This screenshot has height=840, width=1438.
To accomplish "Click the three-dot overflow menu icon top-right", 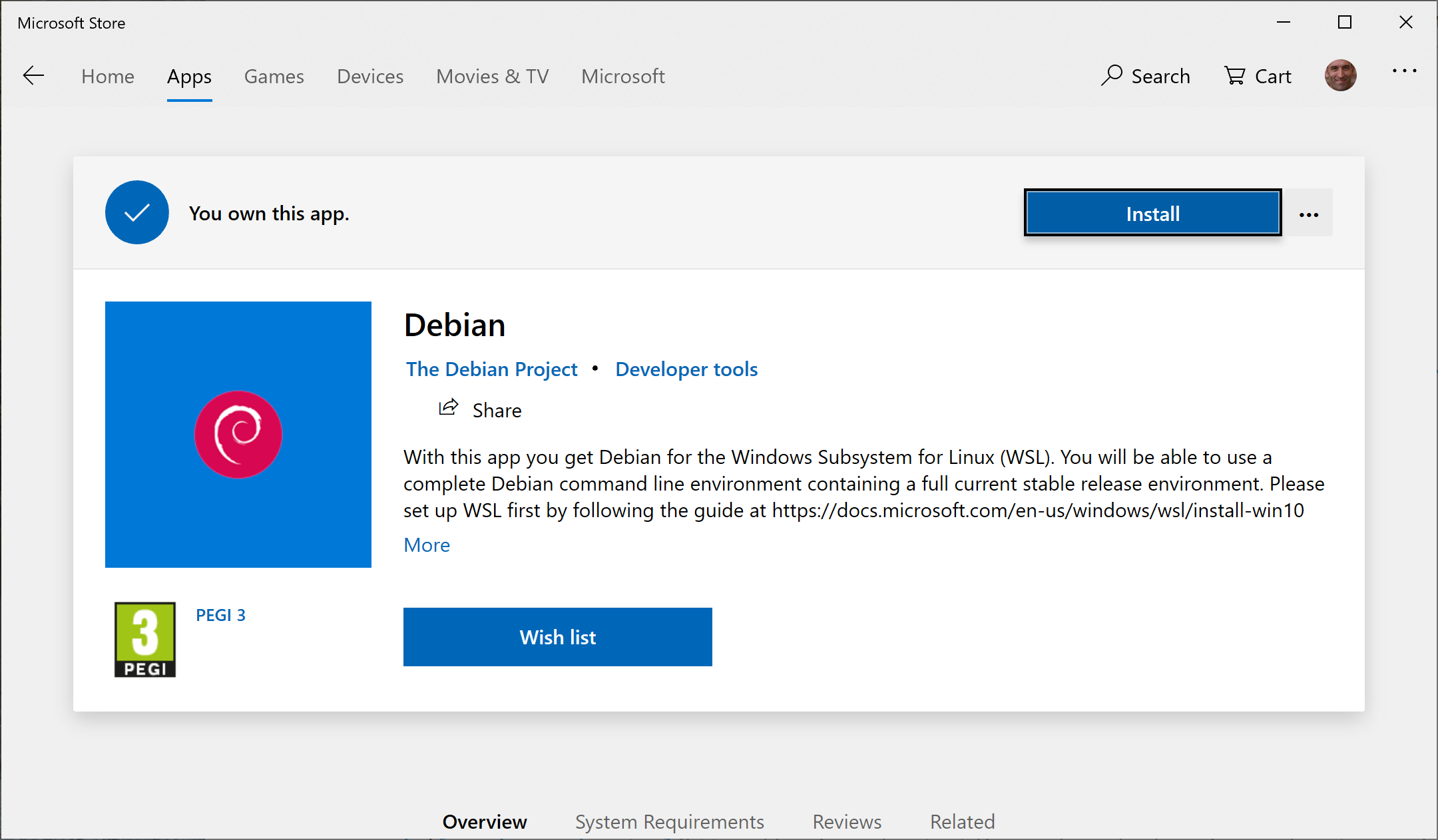I will [x=1405, y=76].
